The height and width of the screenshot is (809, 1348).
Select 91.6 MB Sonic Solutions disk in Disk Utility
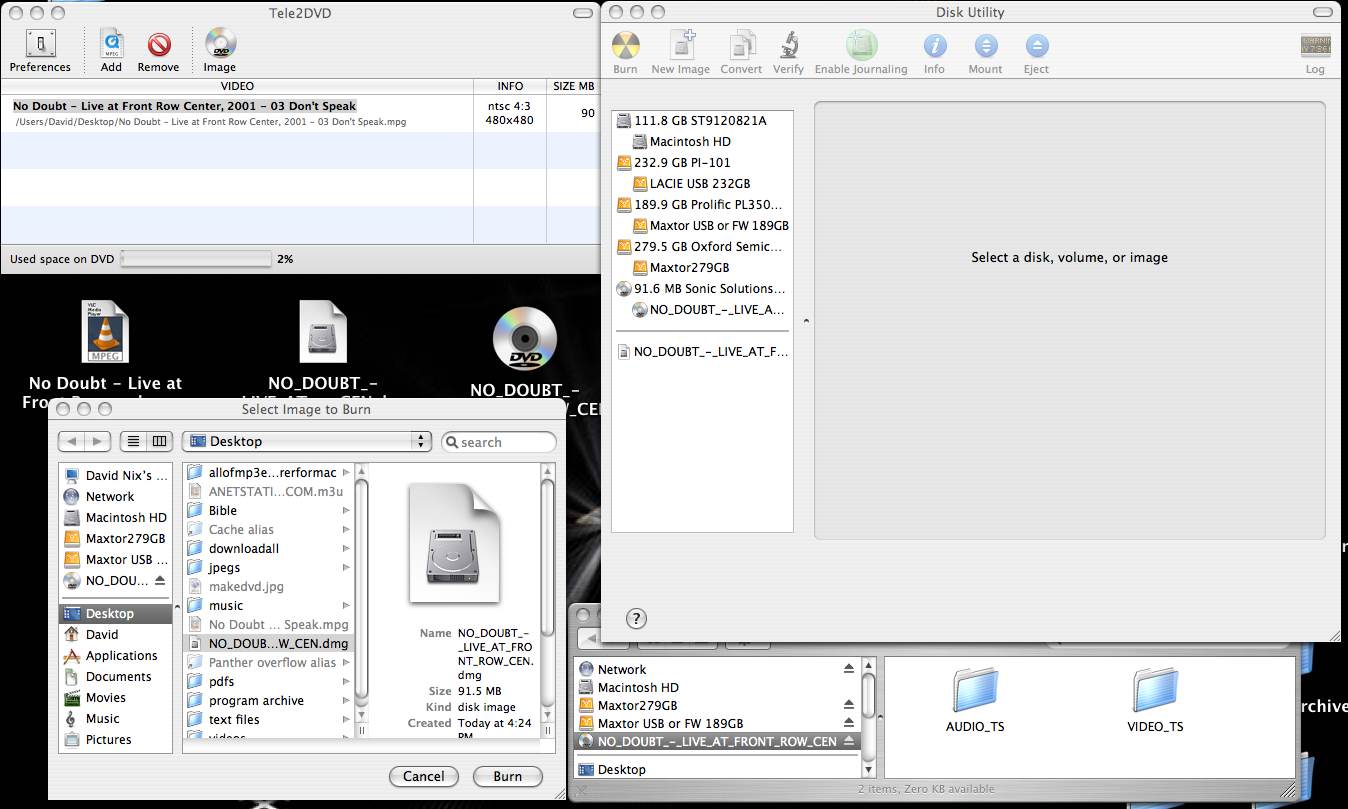tap(701, 288)
